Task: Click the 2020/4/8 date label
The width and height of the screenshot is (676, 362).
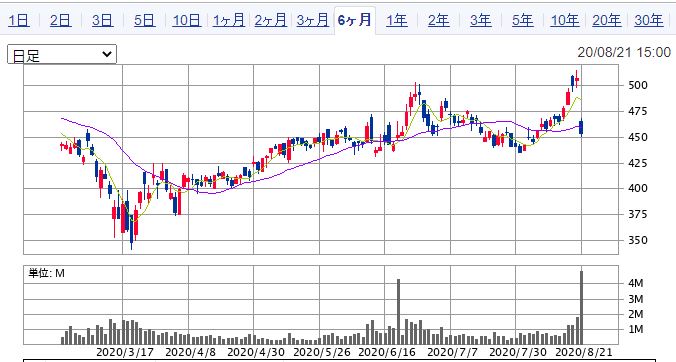Action: (191, 352)
